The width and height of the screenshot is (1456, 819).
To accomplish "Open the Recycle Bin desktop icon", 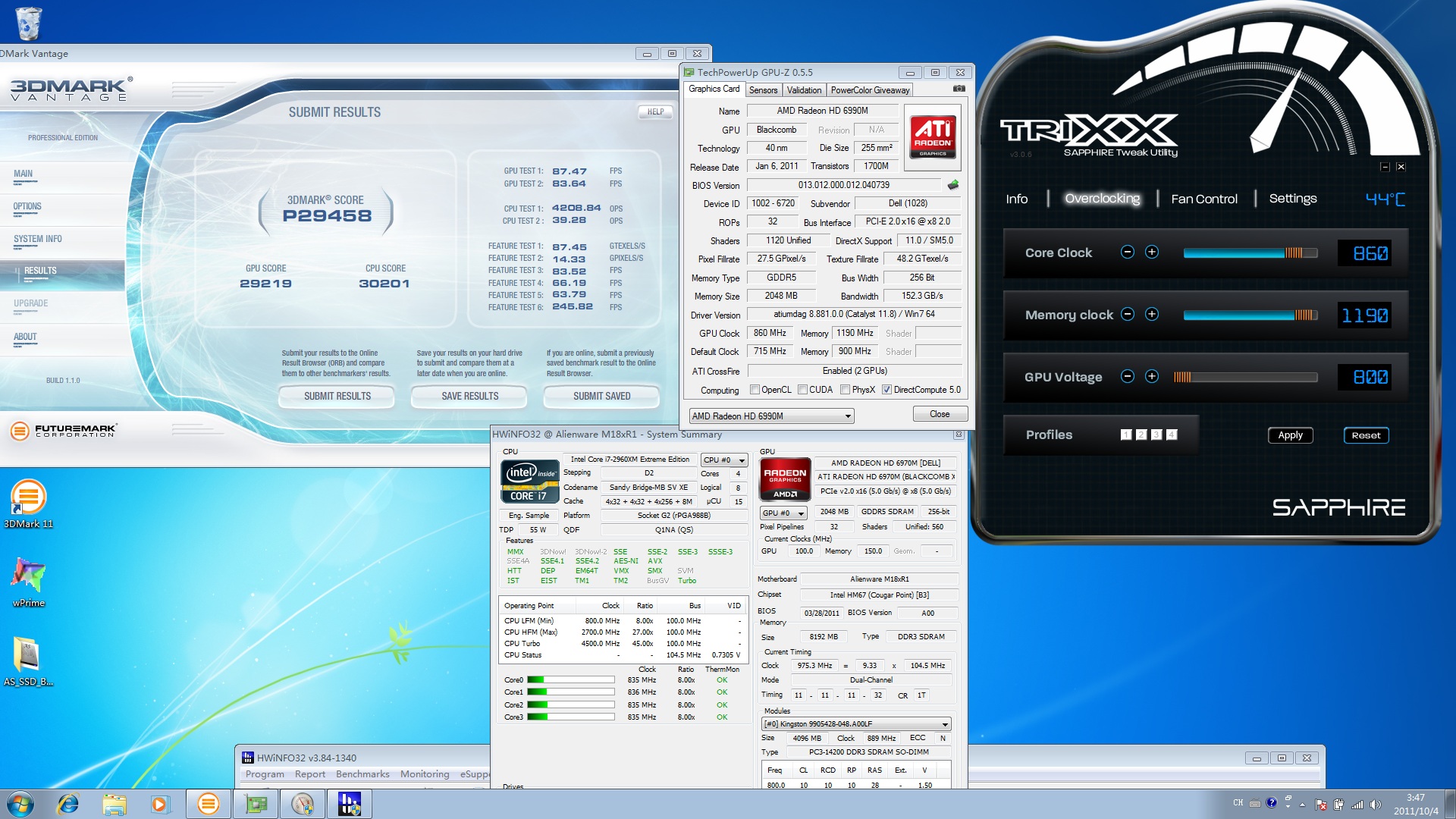I will click(x=28, y=23).
